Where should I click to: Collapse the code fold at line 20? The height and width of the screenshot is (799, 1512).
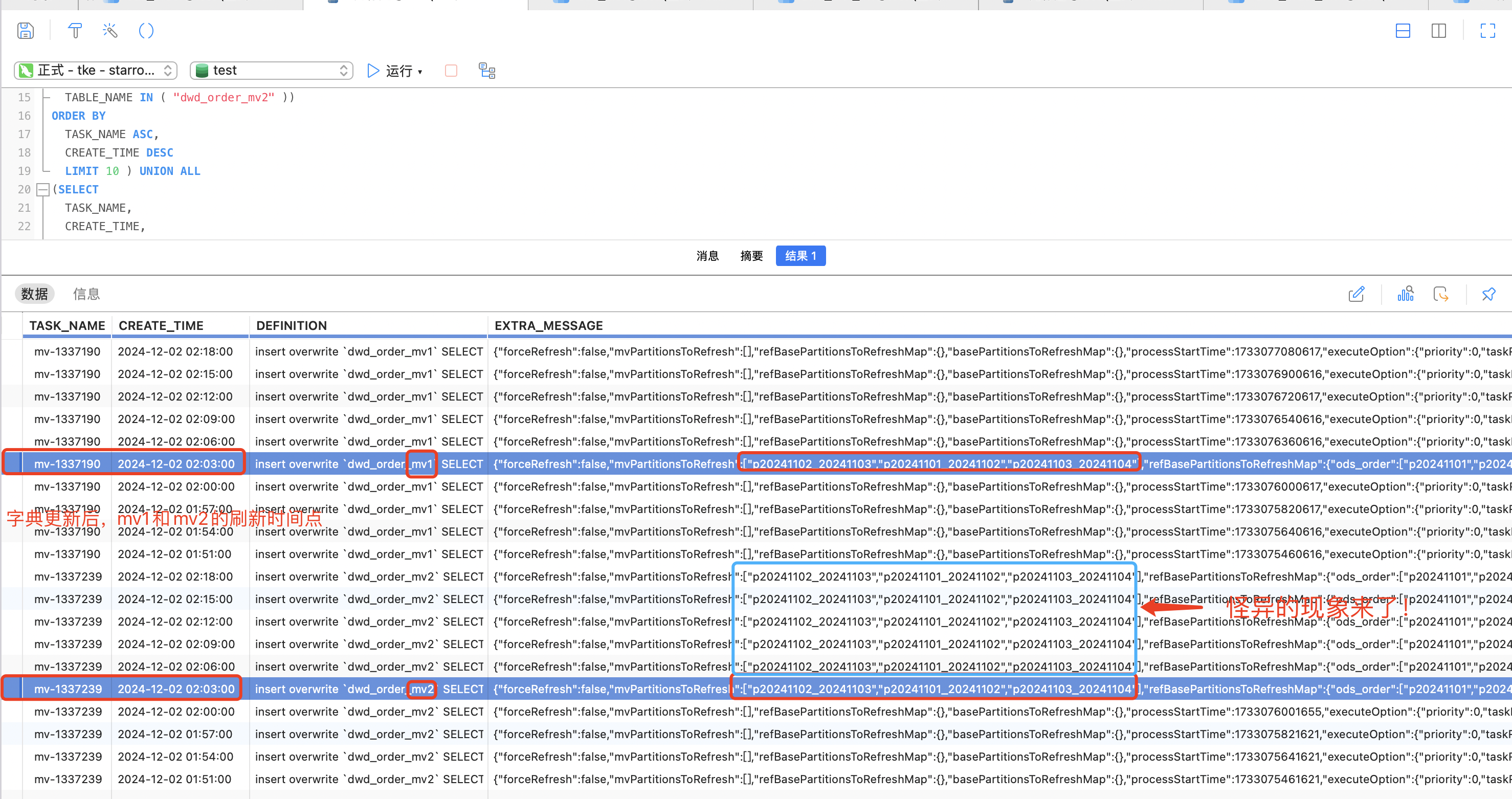[x=43, y=190]
